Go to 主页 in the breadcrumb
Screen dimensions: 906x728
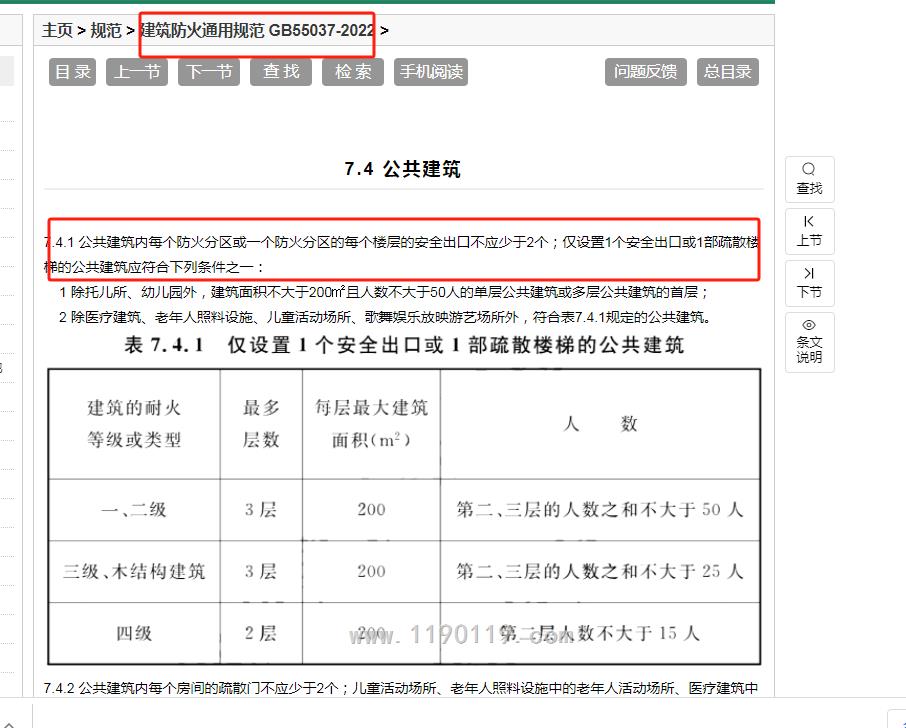coord(57,30)
